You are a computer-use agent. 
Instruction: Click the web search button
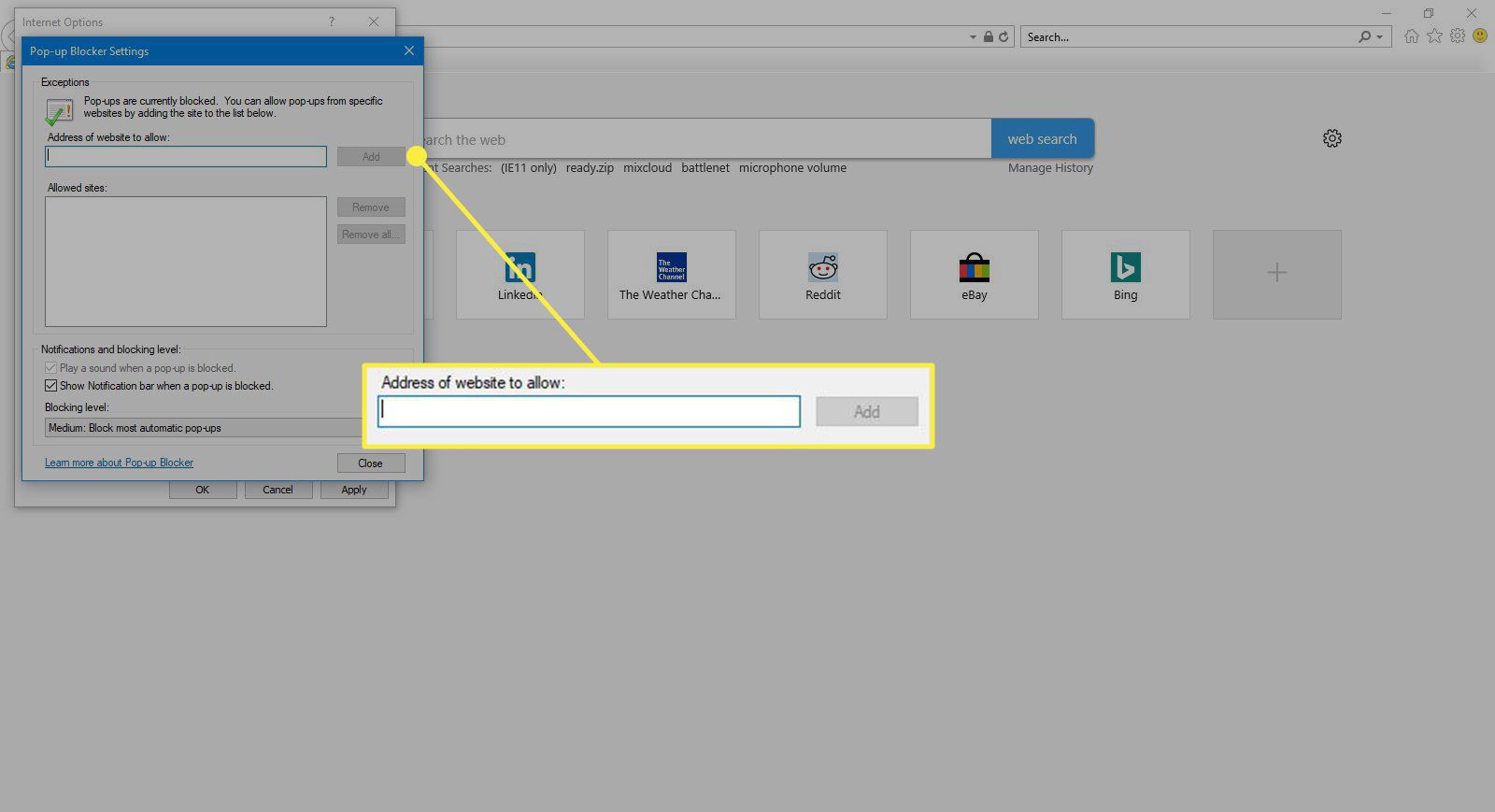1042,138
